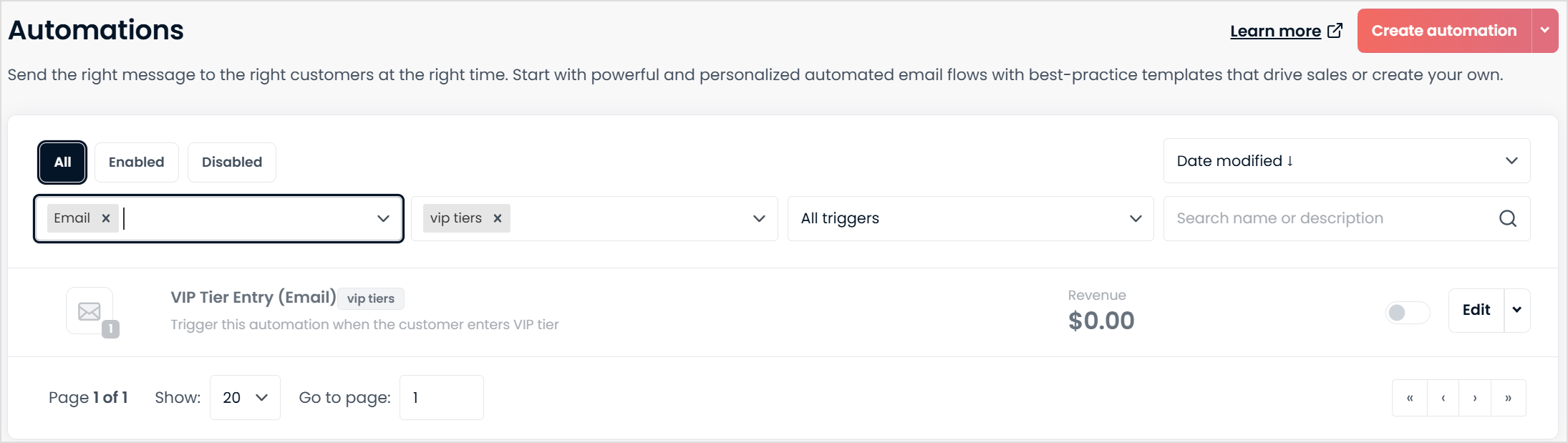Select the All filter tab
Viewport: 1568px width, 443px height.
coord(62,162)
